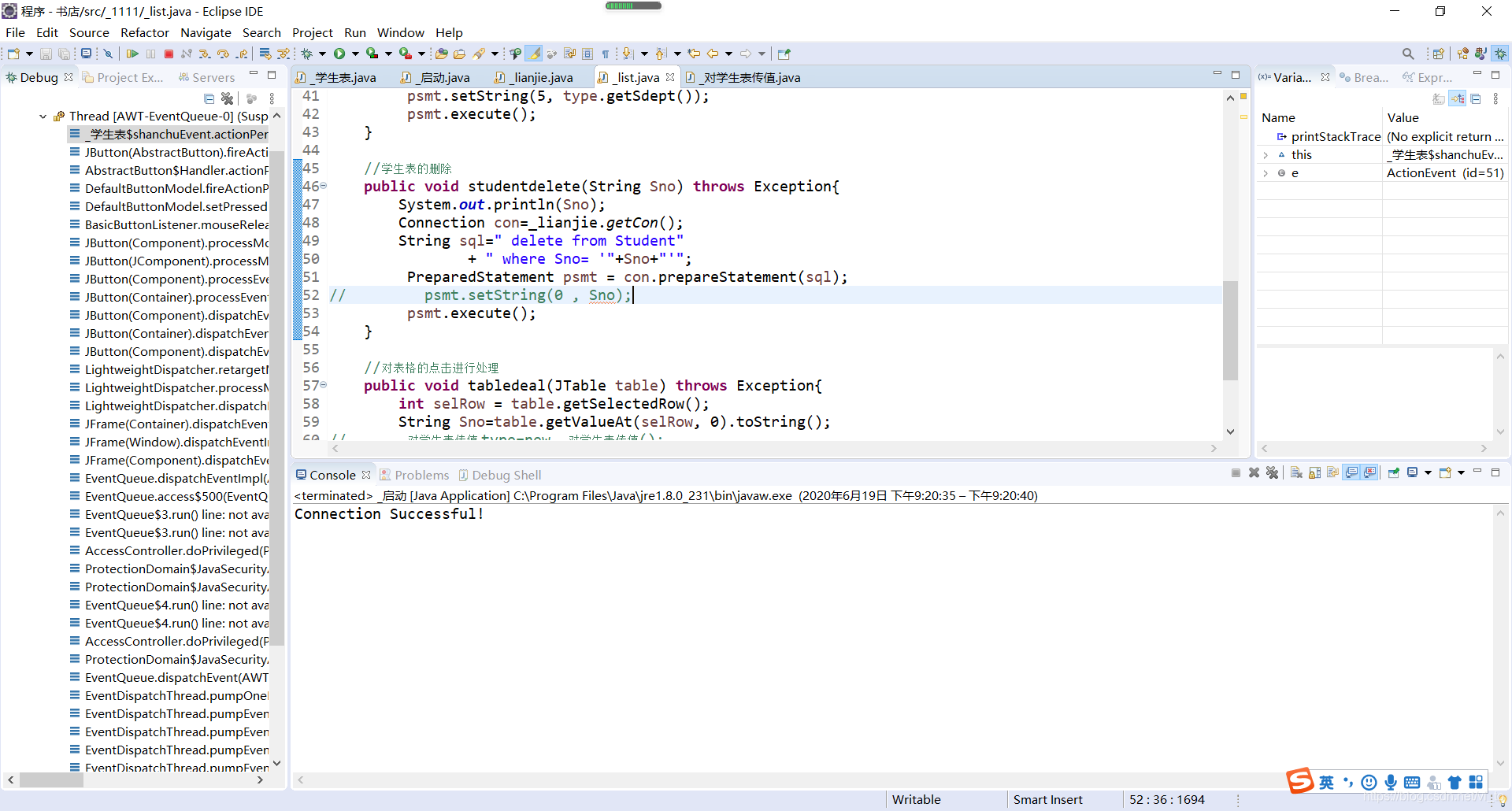1512x811 pixels.
Task: Click the Back navigation arrow in the toolbar
Action: 713,54
